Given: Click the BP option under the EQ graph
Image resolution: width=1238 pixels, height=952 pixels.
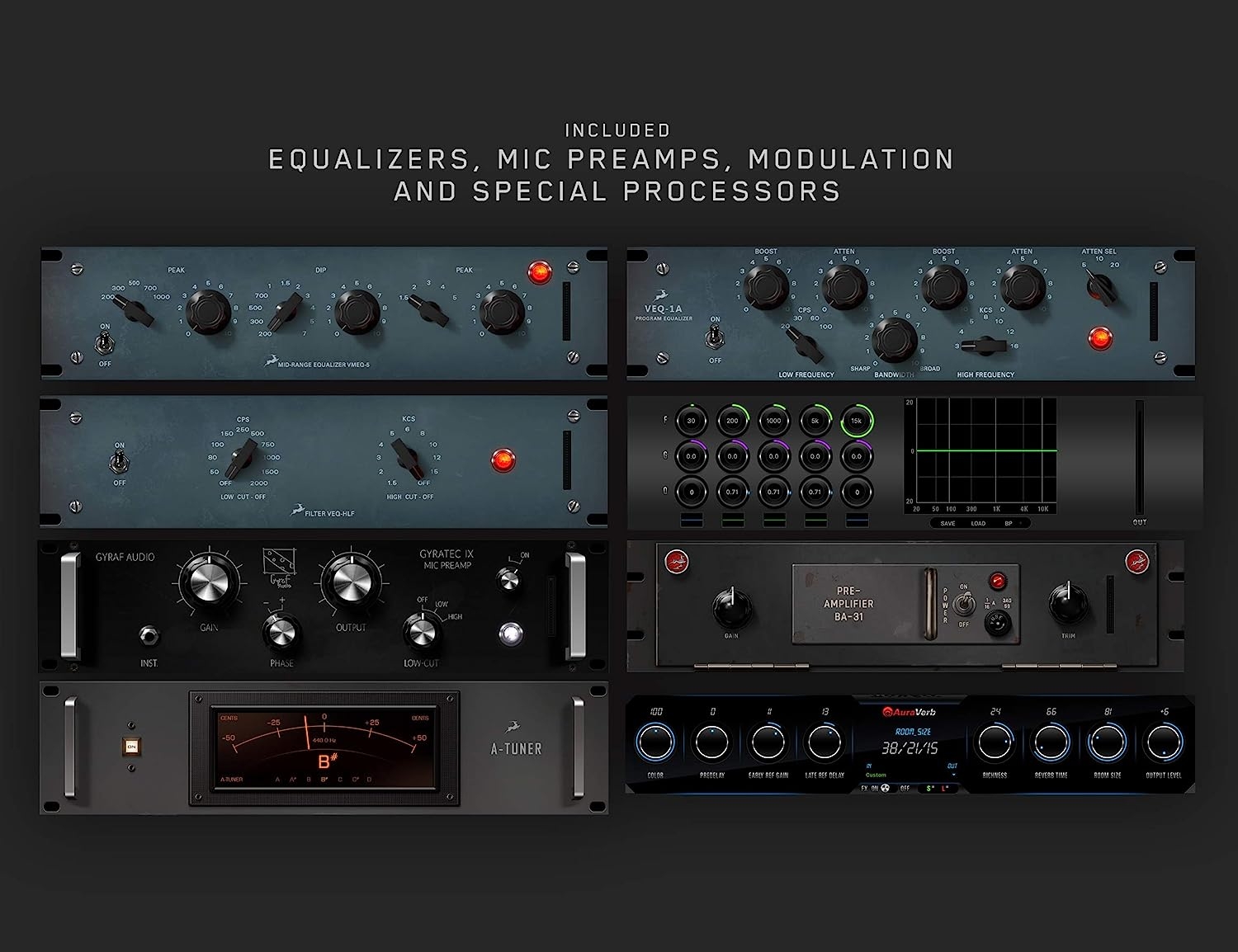Looking at the screenshot, I should point(1009,523).
